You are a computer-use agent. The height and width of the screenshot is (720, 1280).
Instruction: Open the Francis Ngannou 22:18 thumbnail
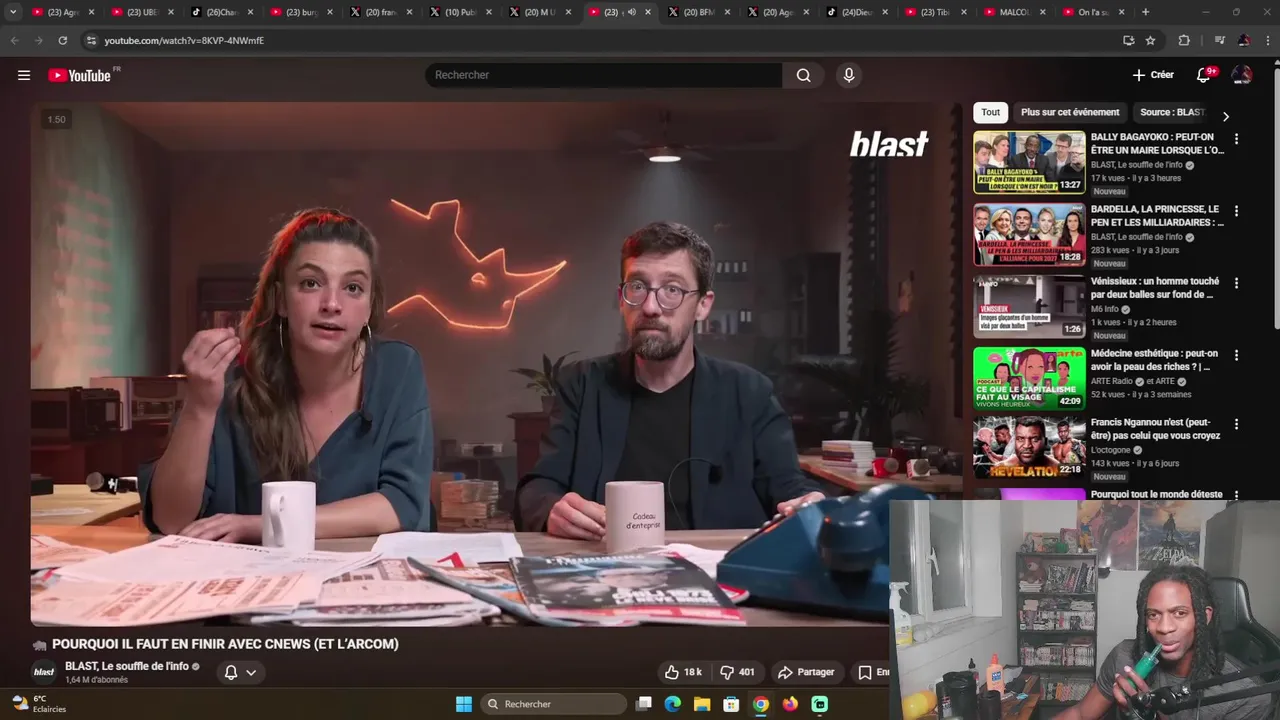click(x=1029, y=448)
